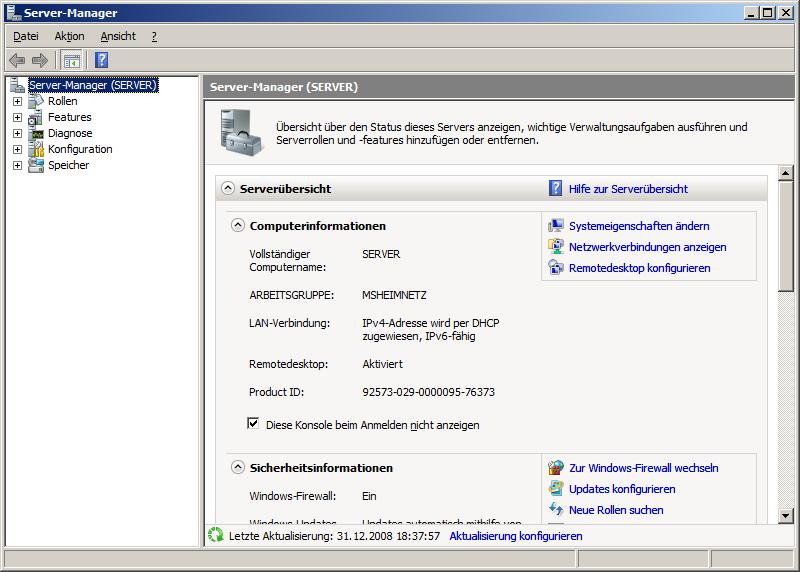The image size is (800, 572).
Task: Click the 'IPv4-Adresse wird per DHCP' value
Action: pyautogui.click(x=431, y=323)
